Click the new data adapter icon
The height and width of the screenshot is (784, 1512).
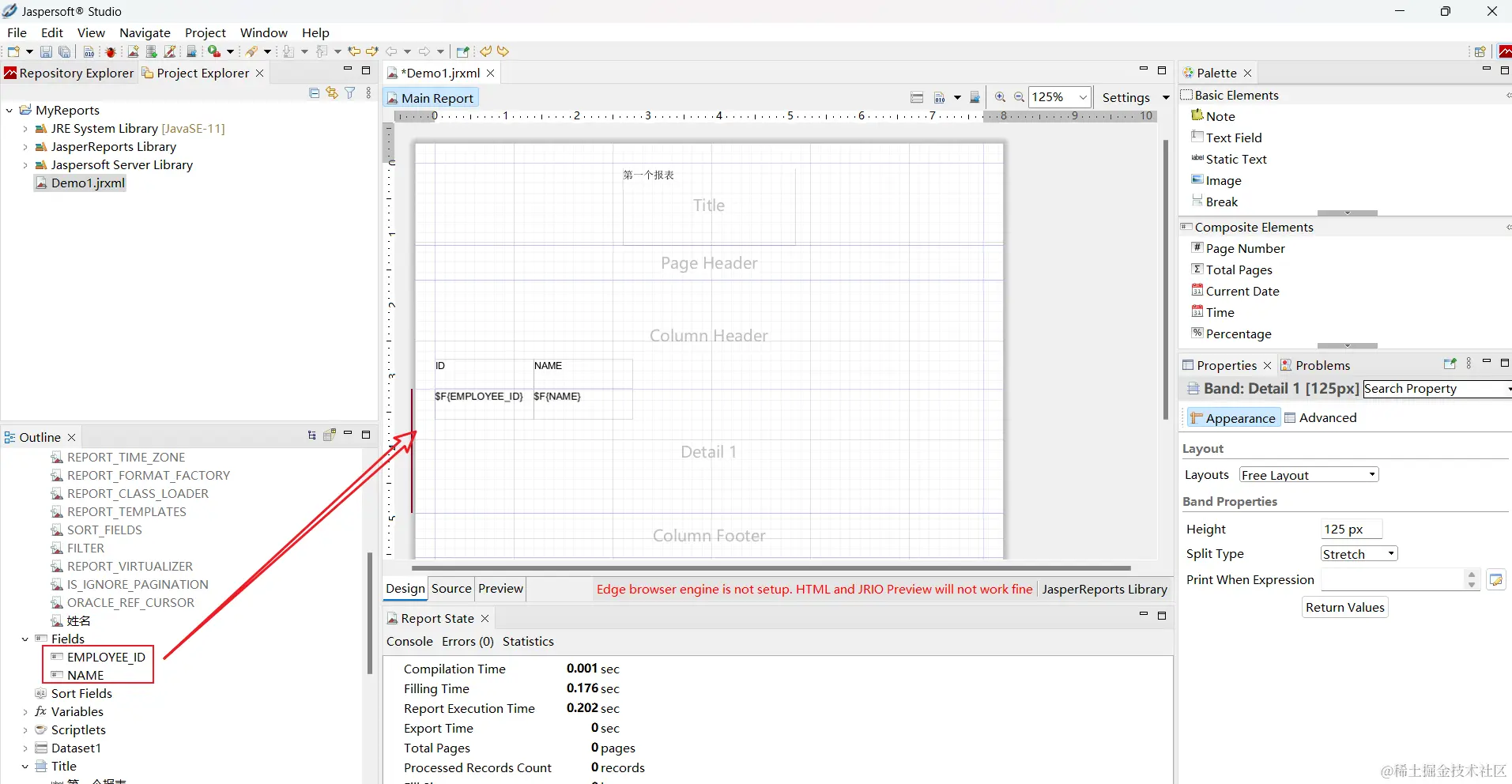[x=151, y=51]
